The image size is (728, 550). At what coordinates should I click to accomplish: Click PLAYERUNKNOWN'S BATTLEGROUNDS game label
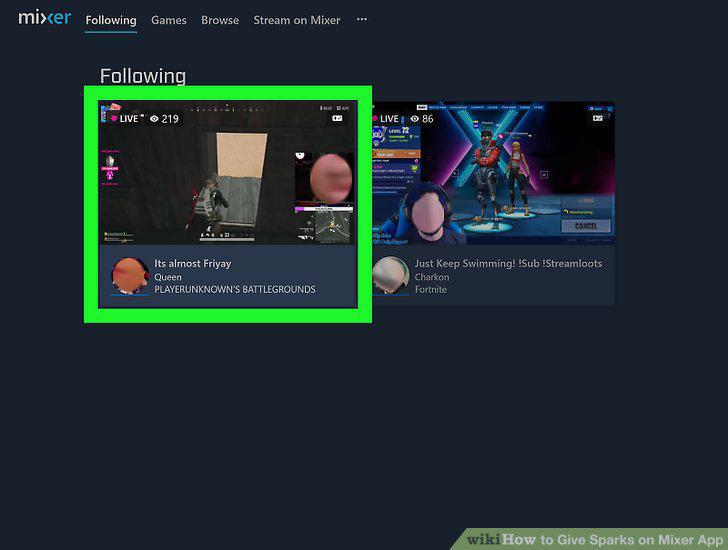[x=235, y=290]
